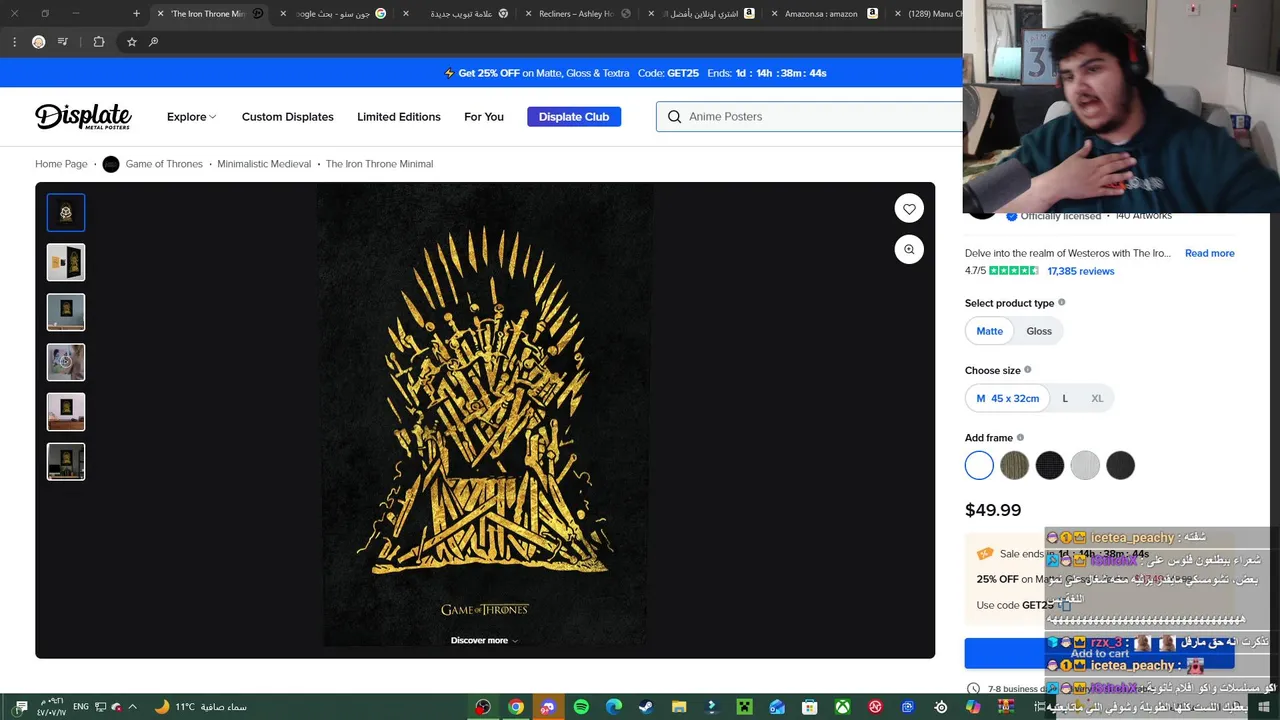Click the Game of Thrones brand circle icon
Screen dimensions: 1280x720
(x=111, y=164)
